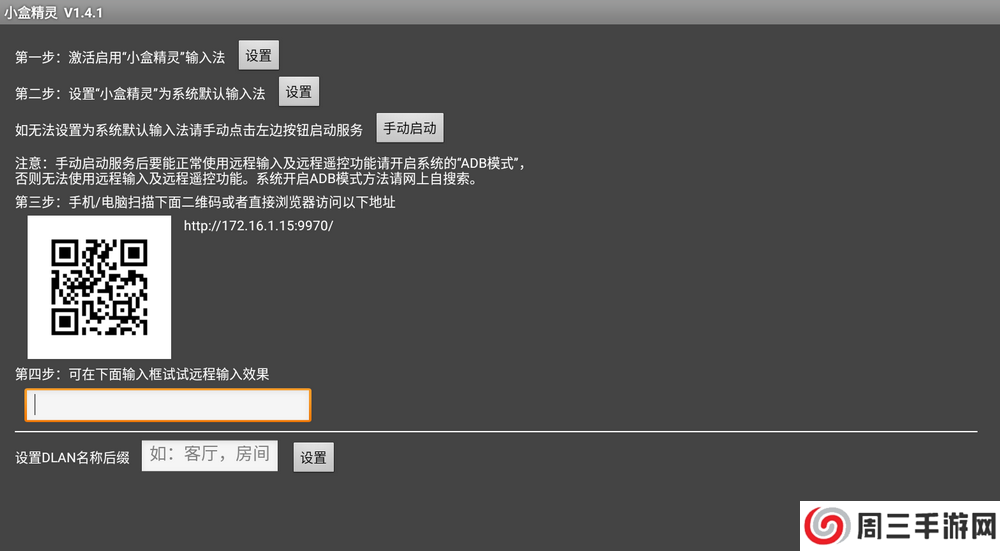
Task: Click the 第一步 activation instruction text
Action: (x=120, y=57)
